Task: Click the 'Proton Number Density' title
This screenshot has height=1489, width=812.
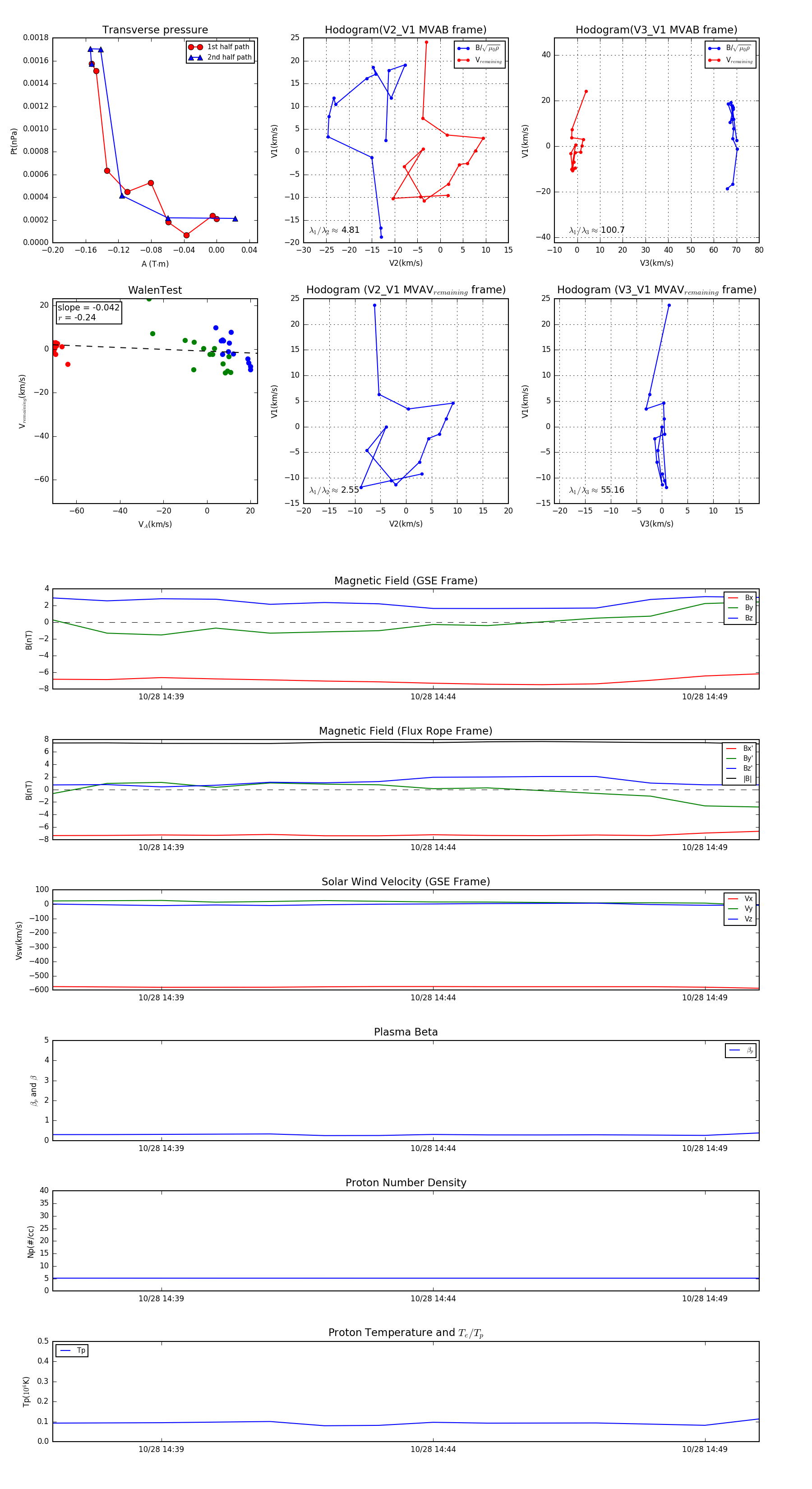Action: click(406, 1183)
